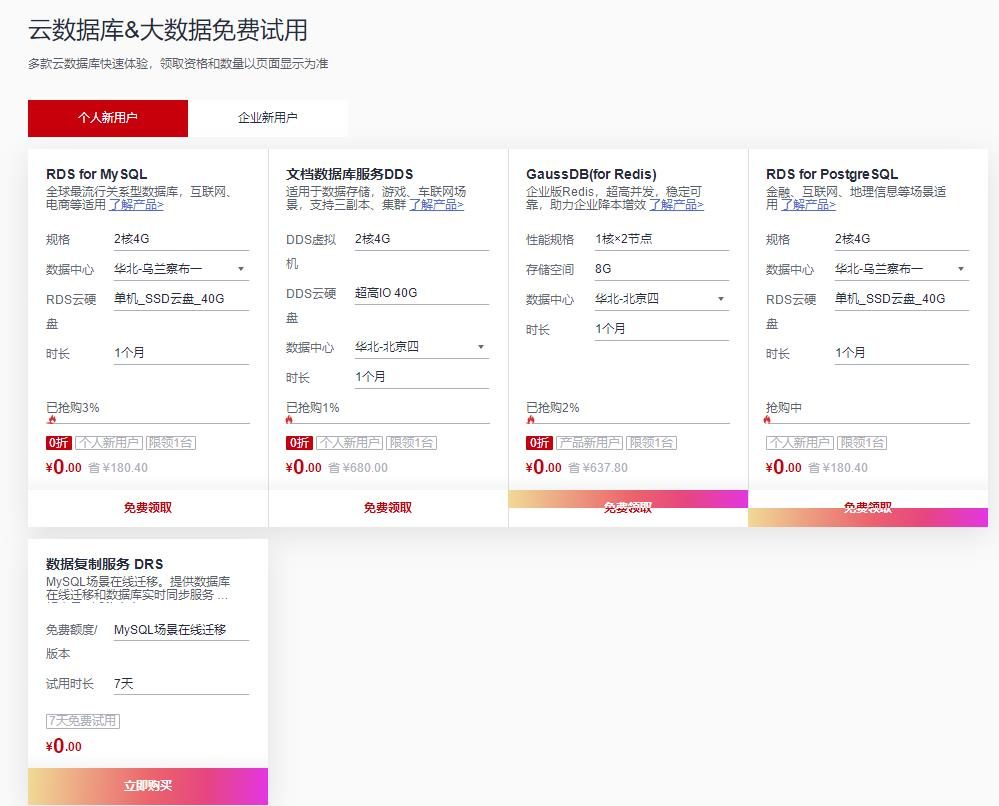Click 规格 field 2核4G in RDS for PostgreSQL card

902,240
